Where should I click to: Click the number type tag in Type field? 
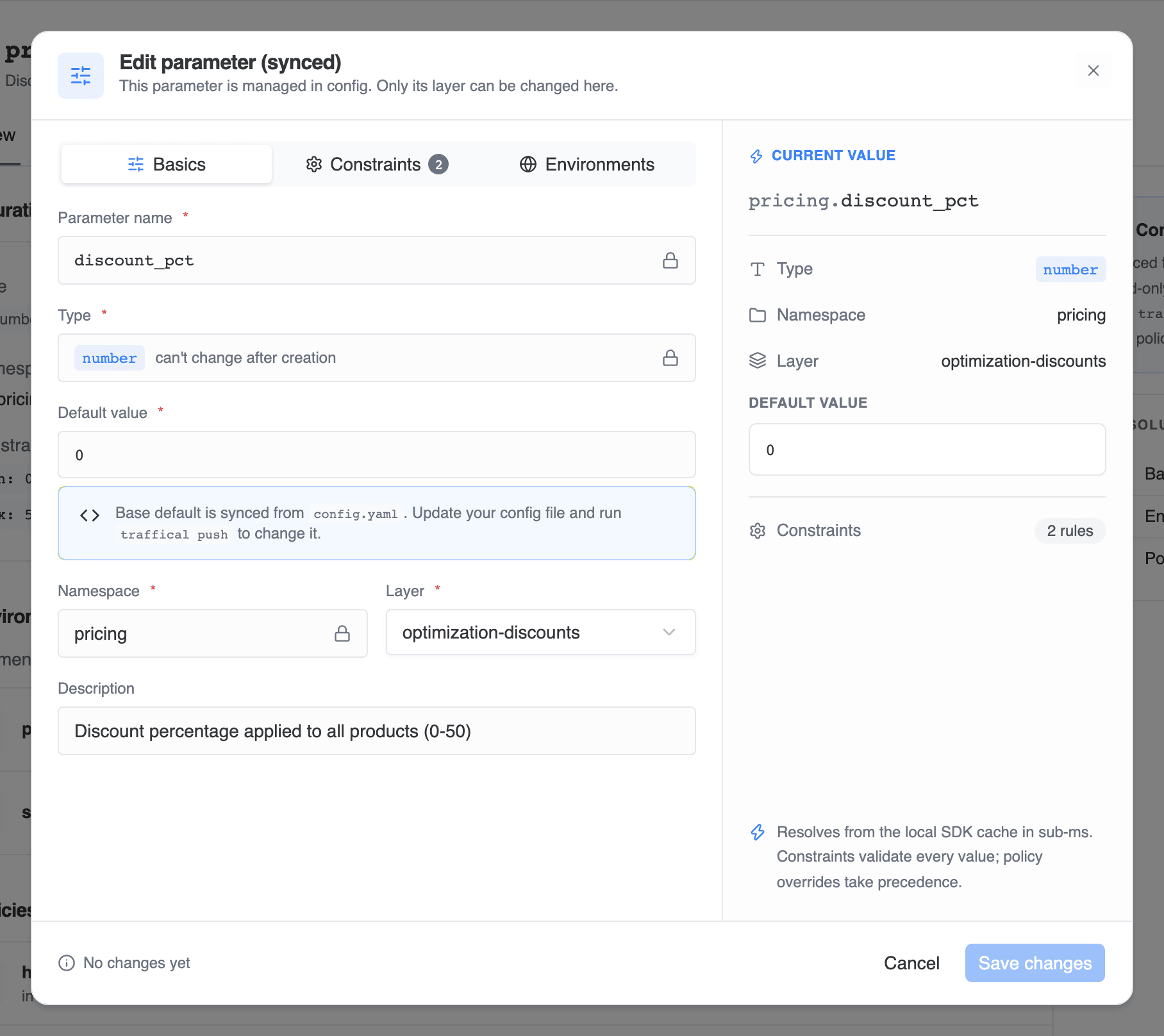(110, 358)
